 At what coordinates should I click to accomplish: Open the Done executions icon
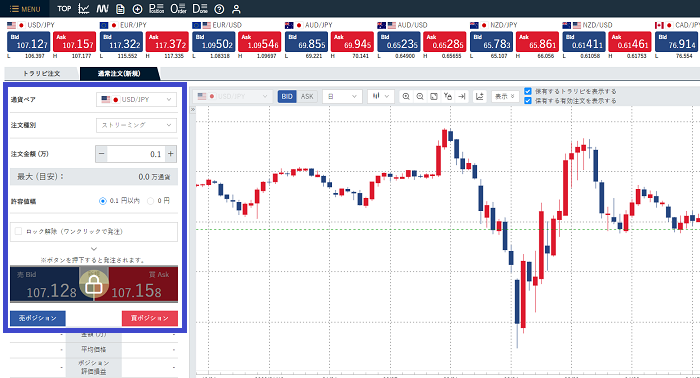coord(200,8)
